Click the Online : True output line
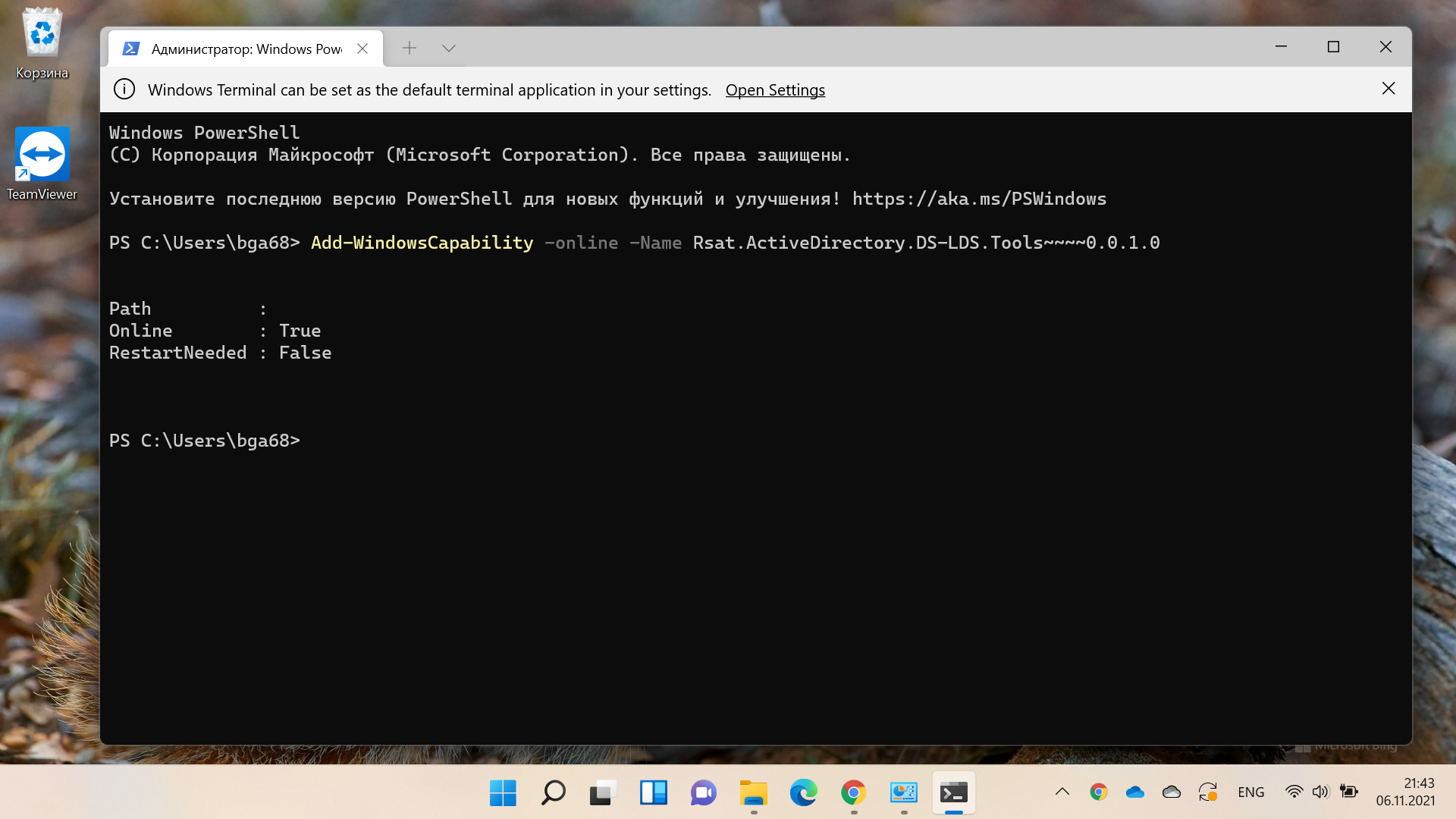 point(215,331)
